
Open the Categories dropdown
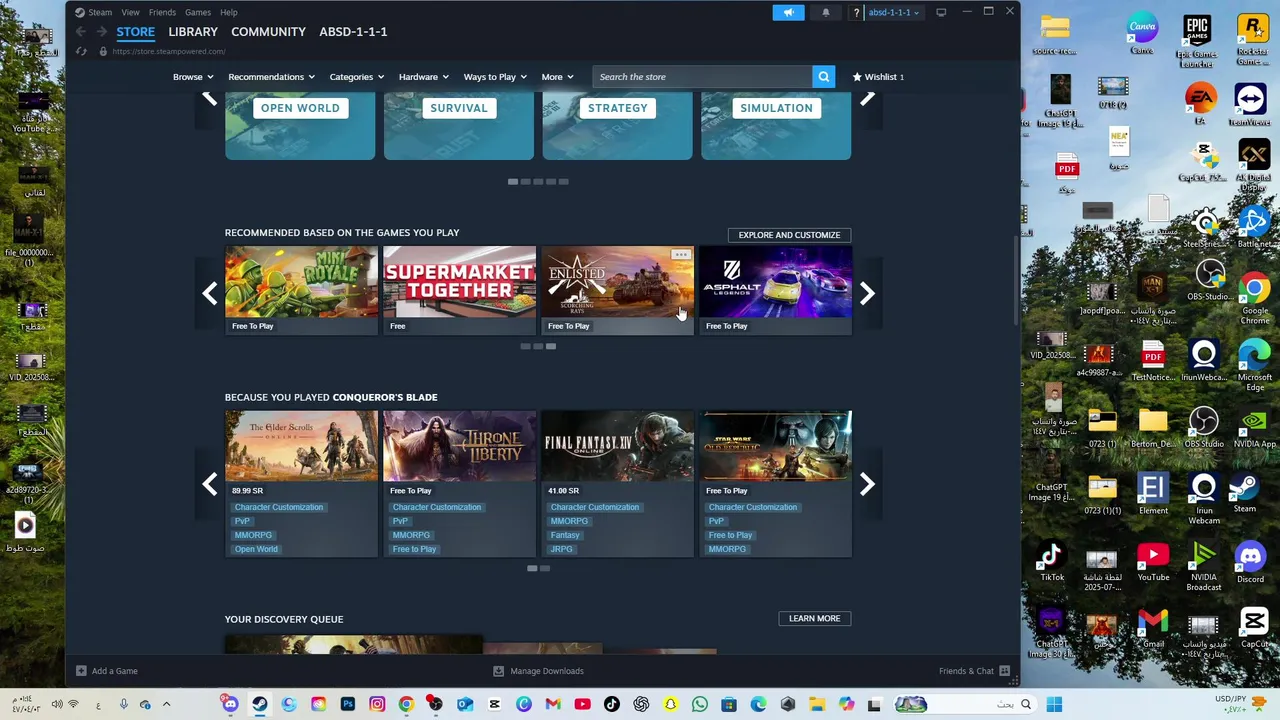[357, 77]
